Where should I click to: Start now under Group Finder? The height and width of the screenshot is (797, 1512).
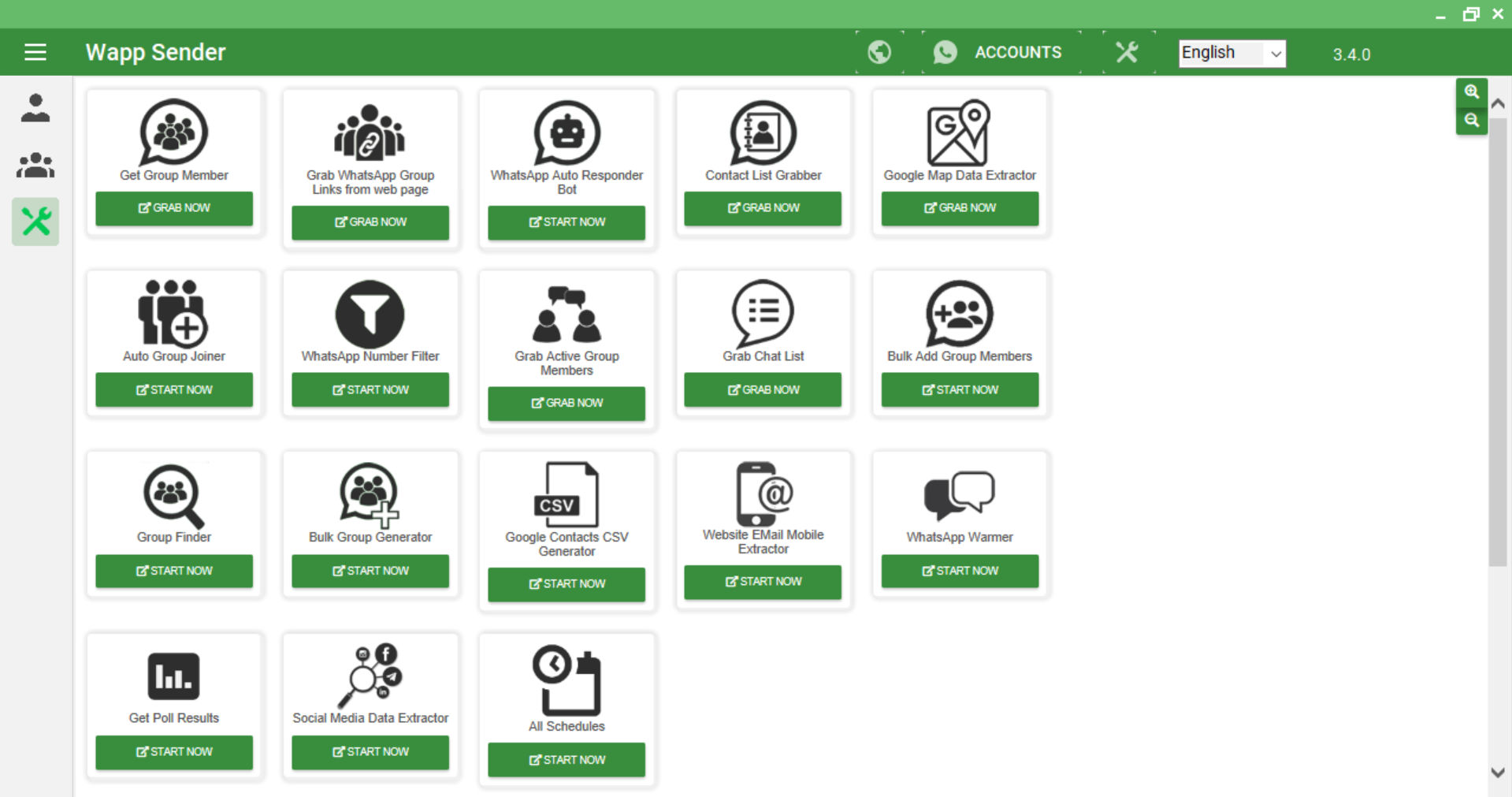click(x=174, y=571)
